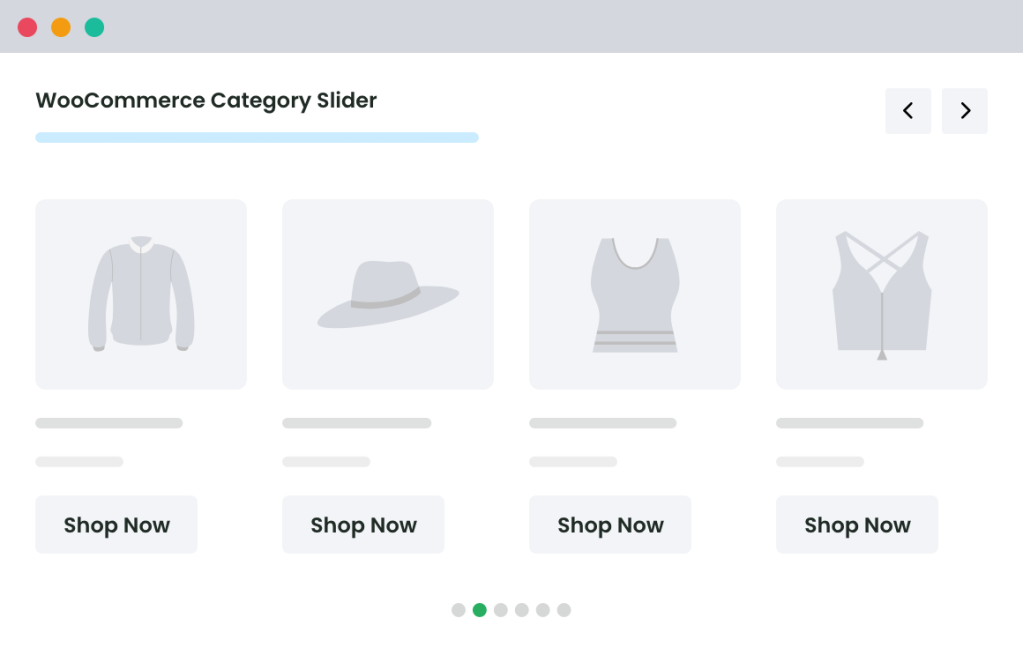Screen dimensions: 1023x670
Task: Select the third pagination dot
Action: coord(500,610)
